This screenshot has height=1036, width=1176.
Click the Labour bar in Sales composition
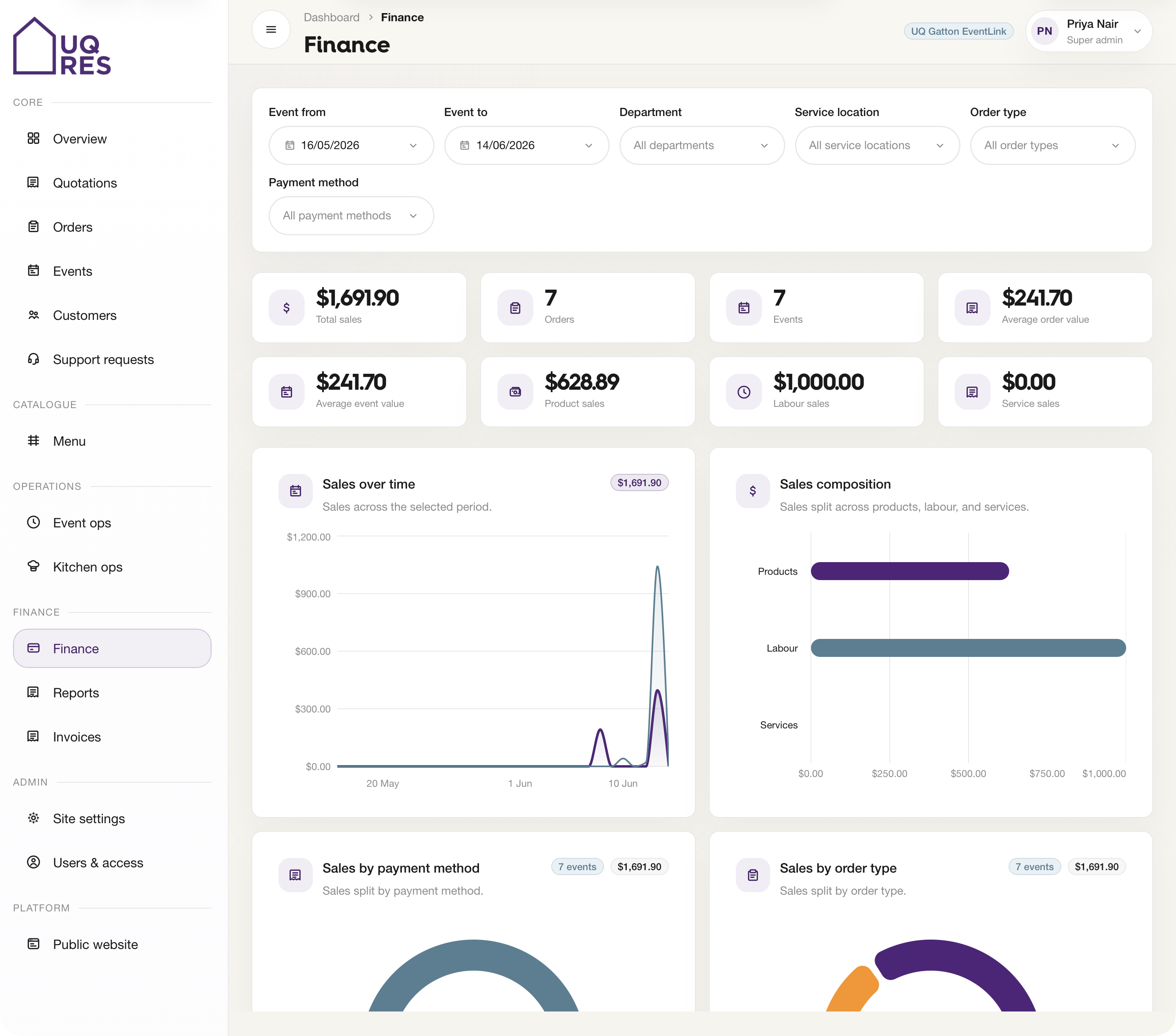click(x=968, y=648)
